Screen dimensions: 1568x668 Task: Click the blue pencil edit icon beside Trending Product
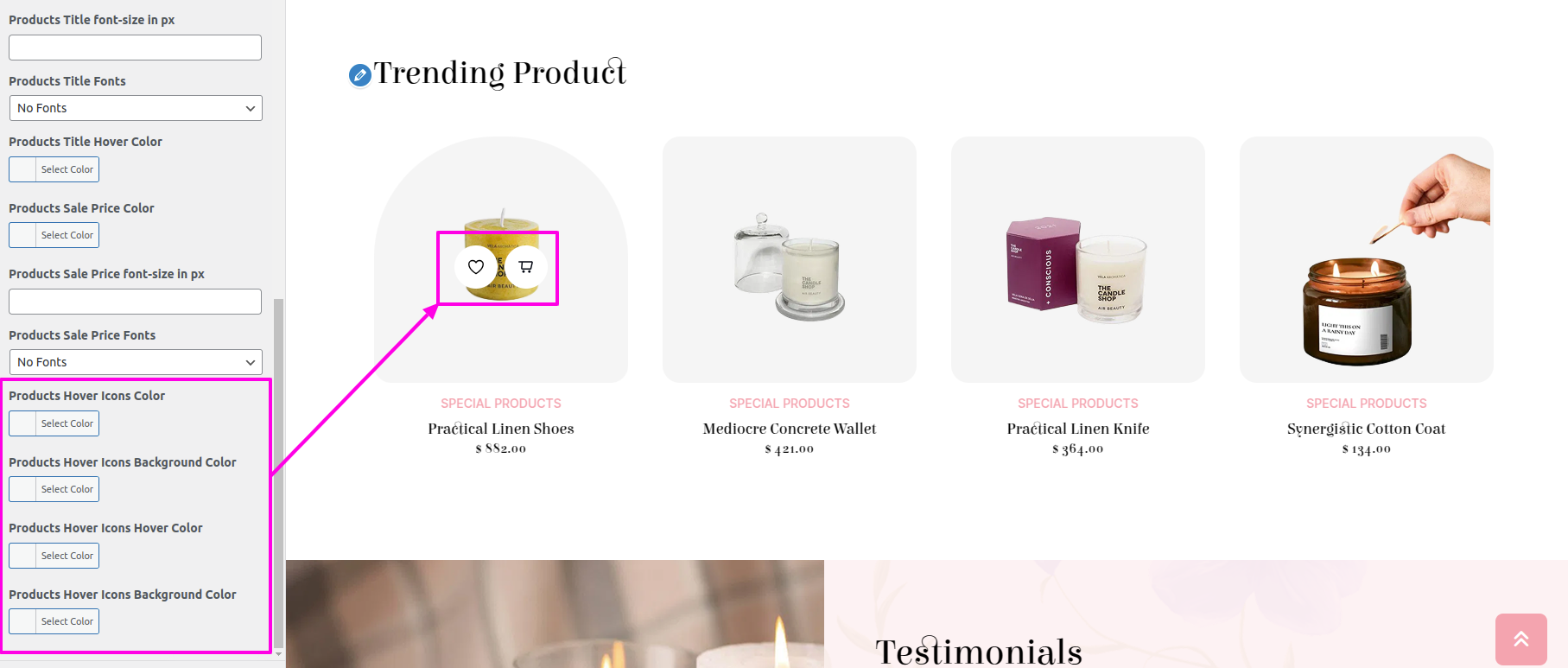(360, 75)
